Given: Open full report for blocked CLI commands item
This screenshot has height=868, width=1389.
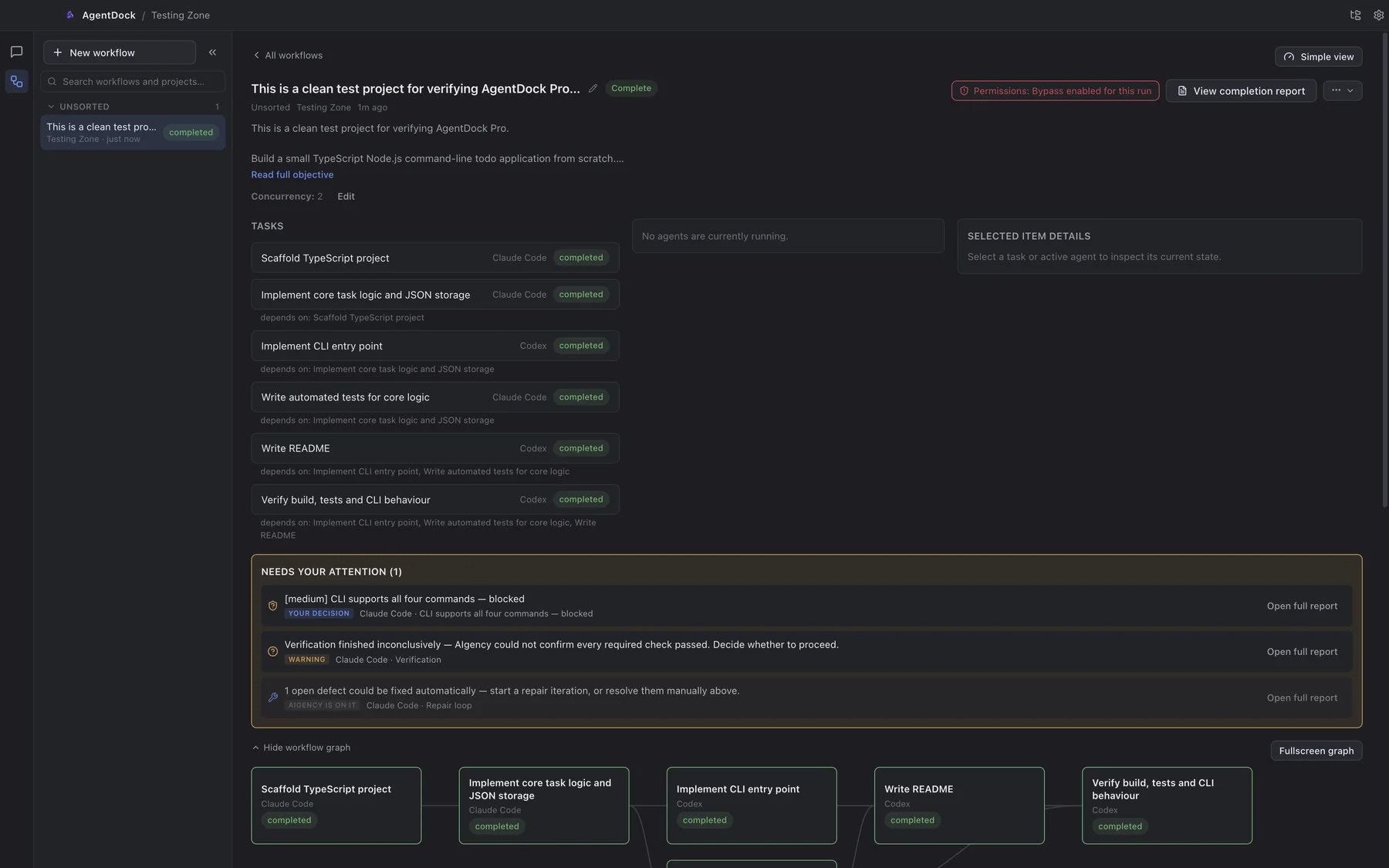Looking at the screenshot, I should (x=1302, y=606).
